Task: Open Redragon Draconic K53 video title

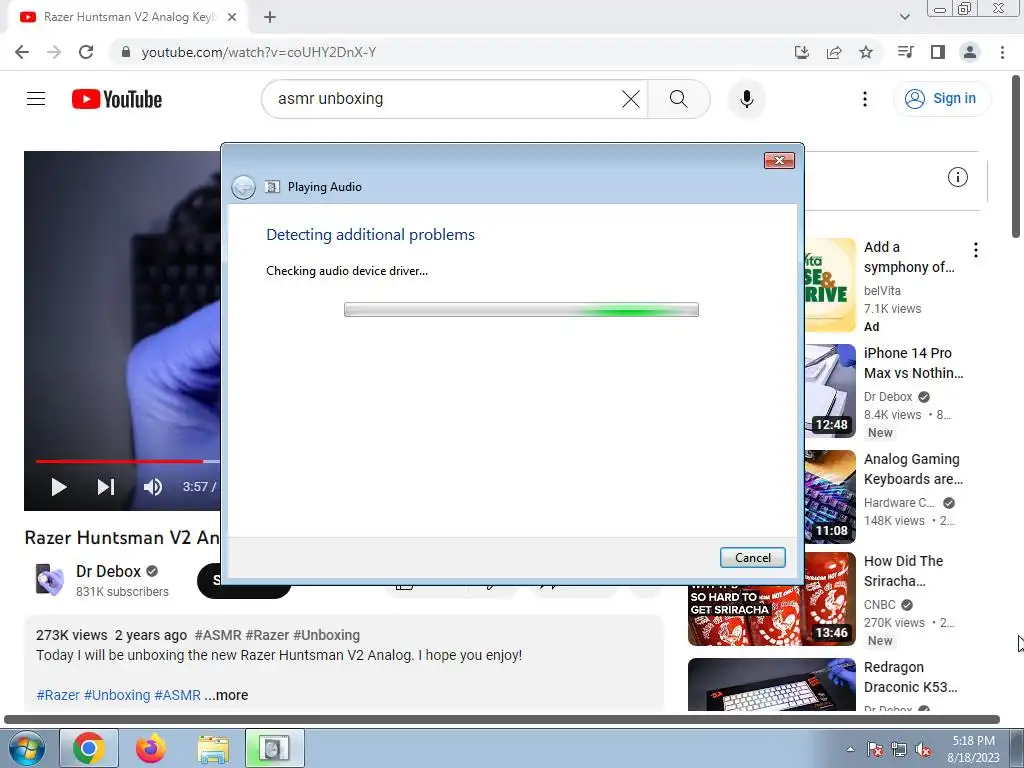Action: tap(910, 677)
